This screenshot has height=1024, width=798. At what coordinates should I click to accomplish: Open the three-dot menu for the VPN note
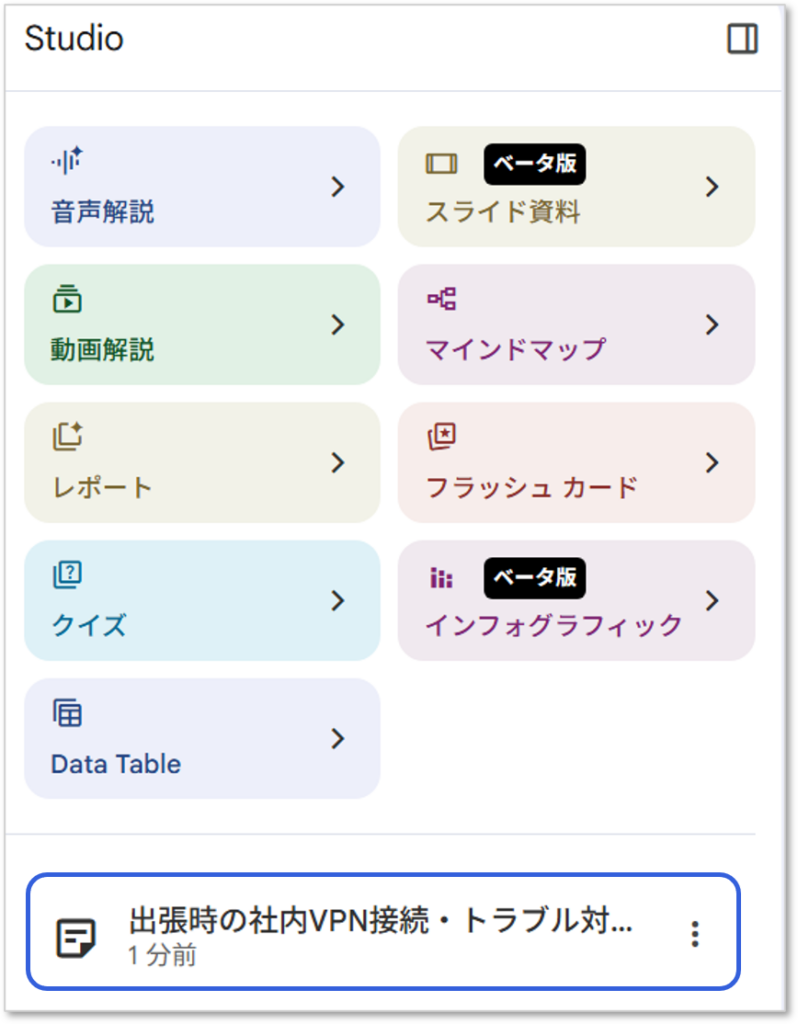(695, 934)
